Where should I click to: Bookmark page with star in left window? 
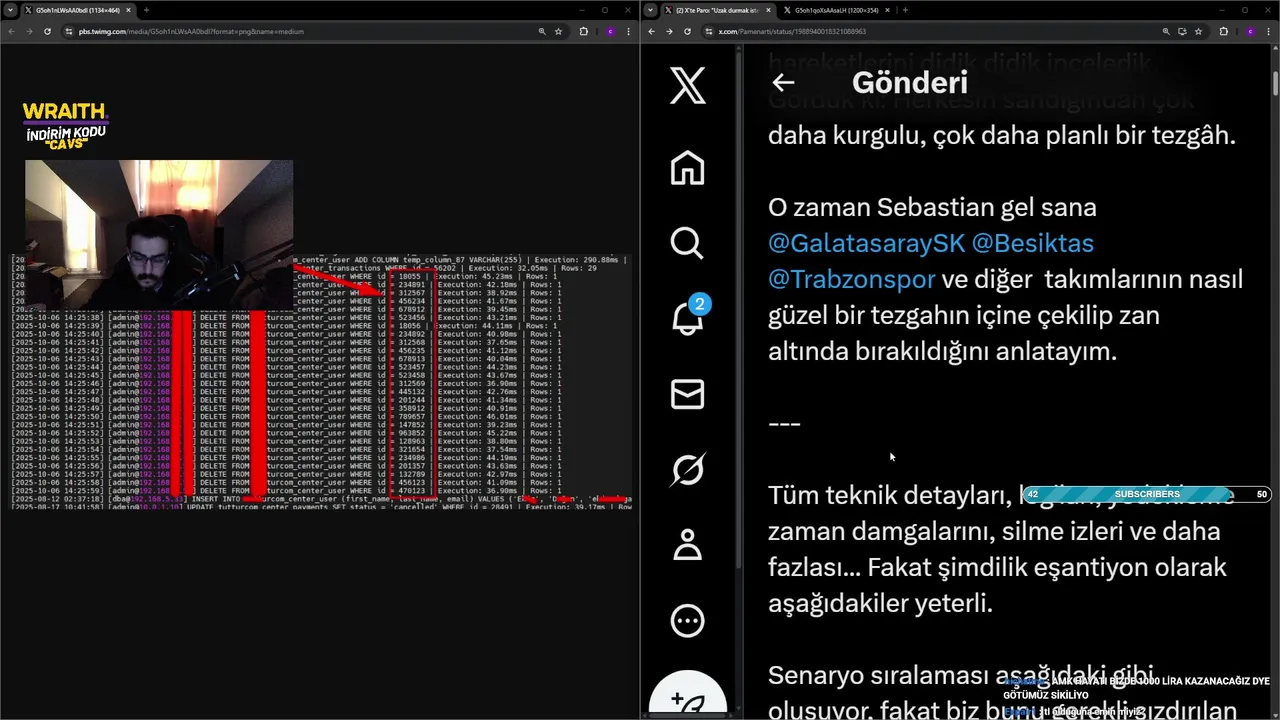[559, 31]
